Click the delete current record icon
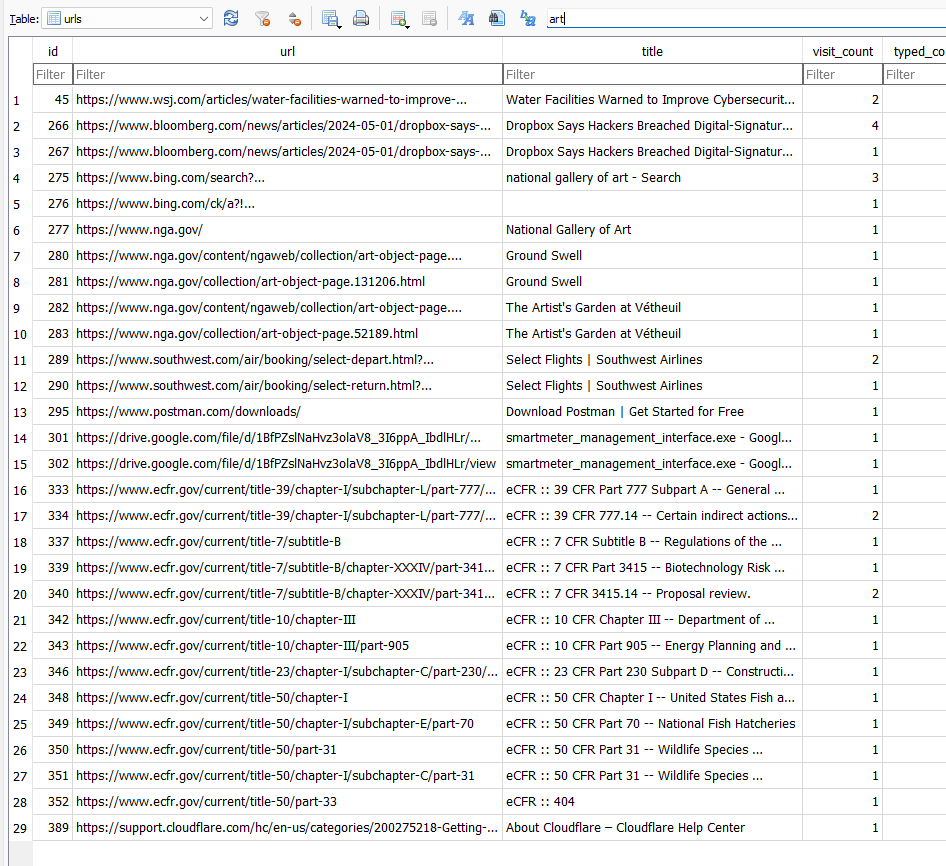946x866 pixels. pos(429,18)
